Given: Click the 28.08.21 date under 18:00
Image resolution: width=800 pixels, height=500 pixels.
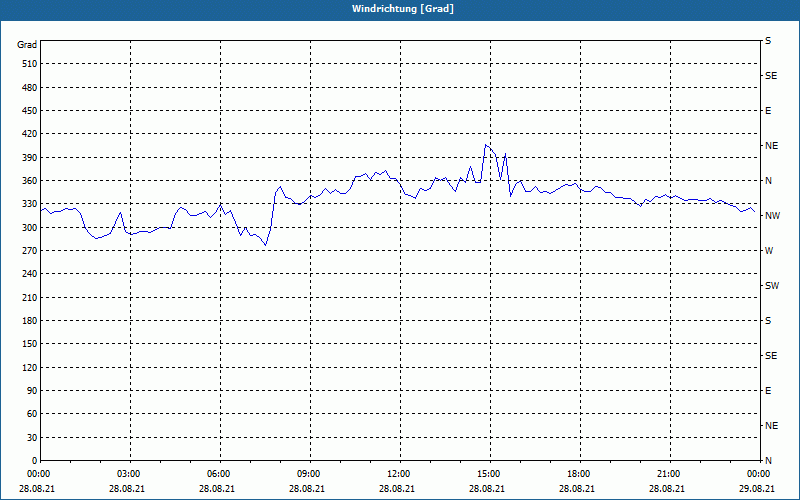Looking at the screenshot, I should (577, 489).
